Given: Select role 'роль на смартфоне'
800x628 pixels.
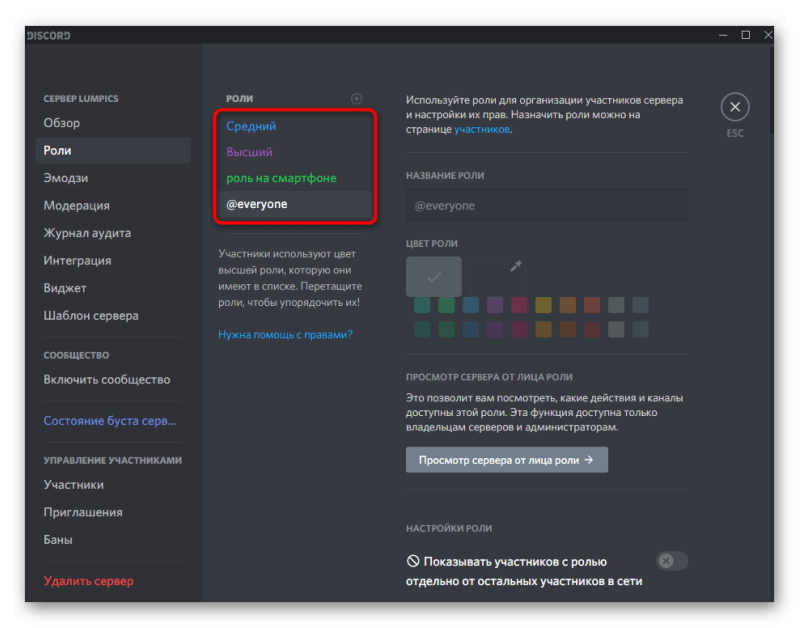Looking at the screenshot, I should [x=295, y=178].
